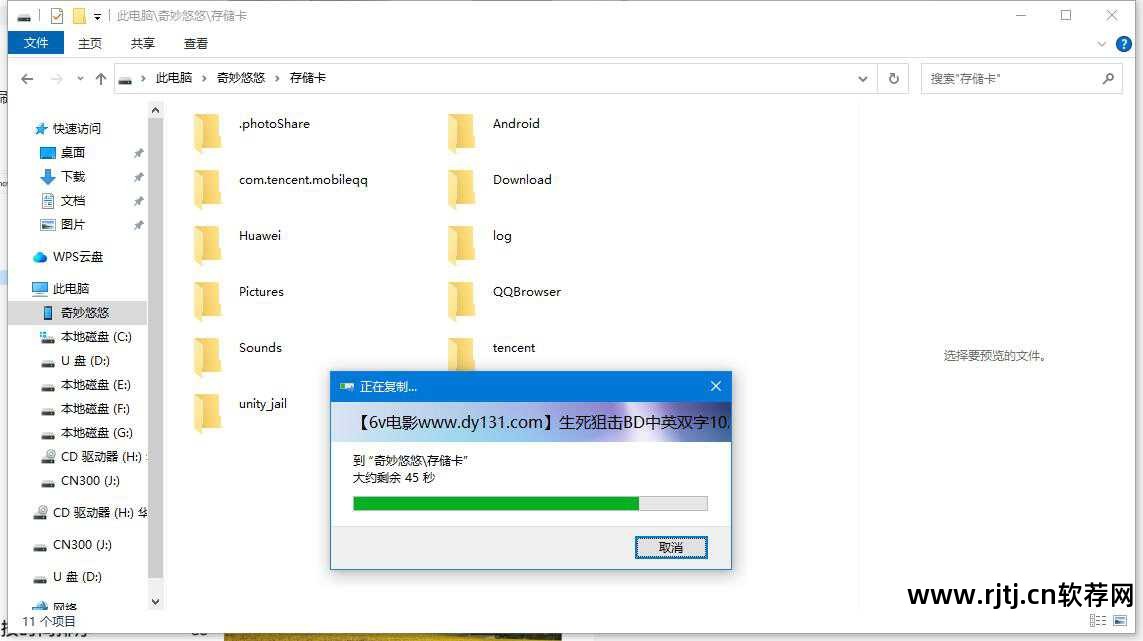Viewport: 1143px width, 641px height.
Task: Select the Pictures folder icon
Action: (x=208, y=301)
